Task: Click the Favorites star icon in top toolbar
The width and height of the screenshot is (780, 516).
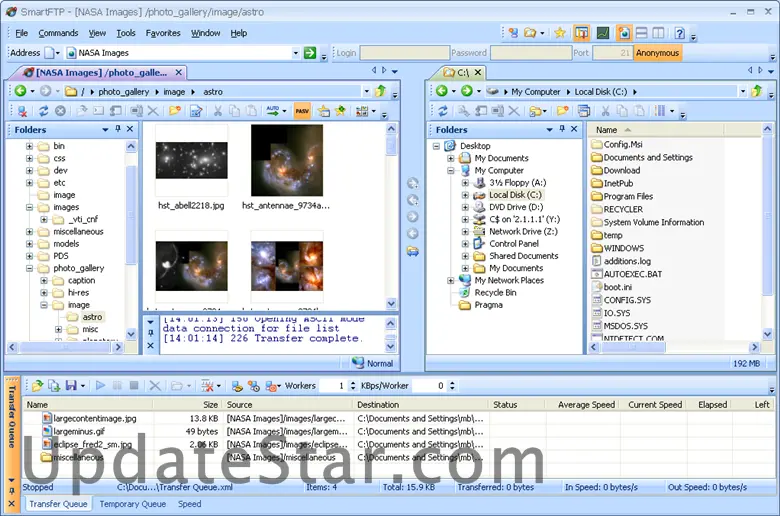Action: pos(560,33)
